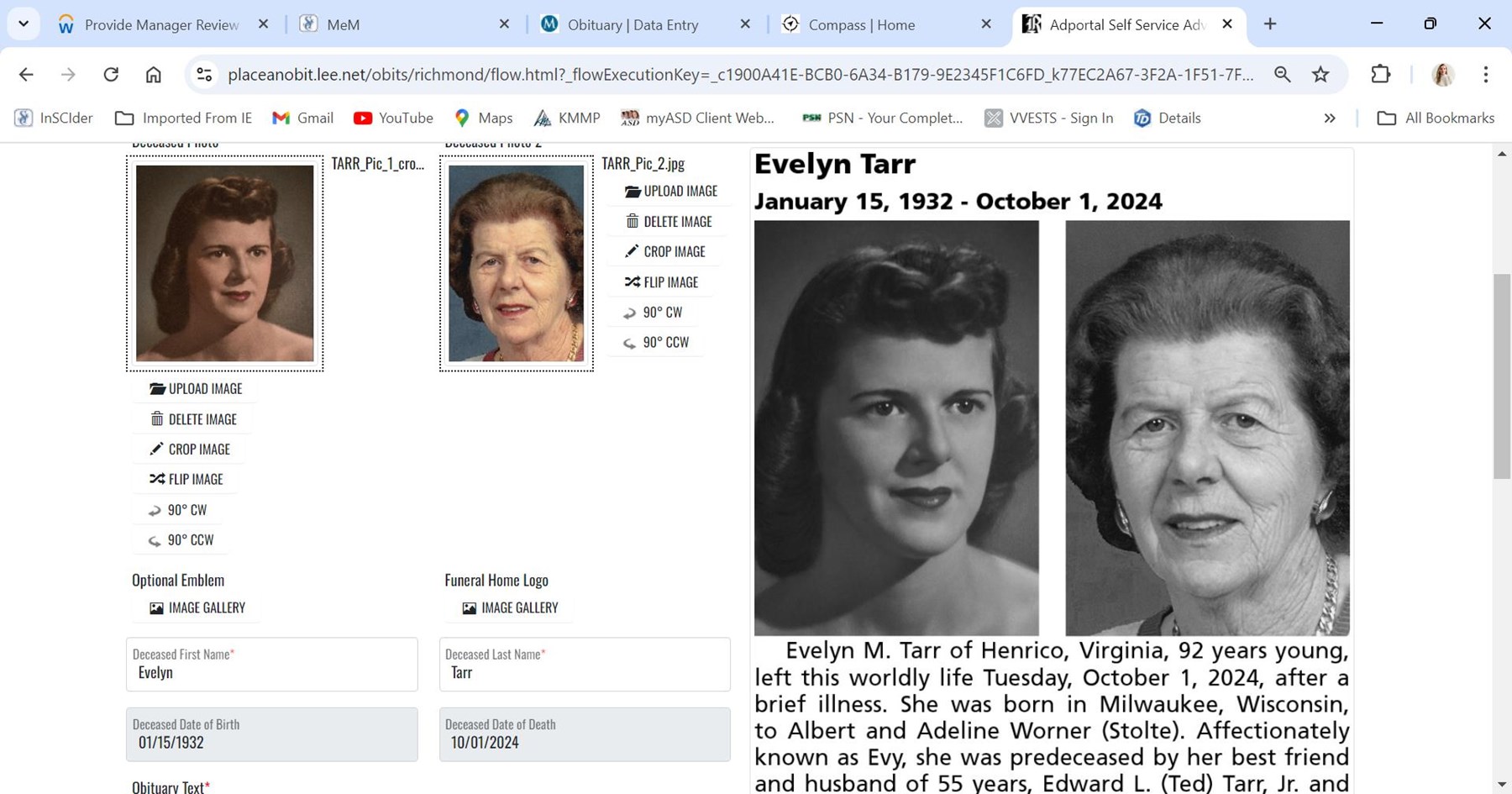This screenshot has width=1512, height=794.
Task: Open the Funeral Home Logo image gallery
Action: 508,607
